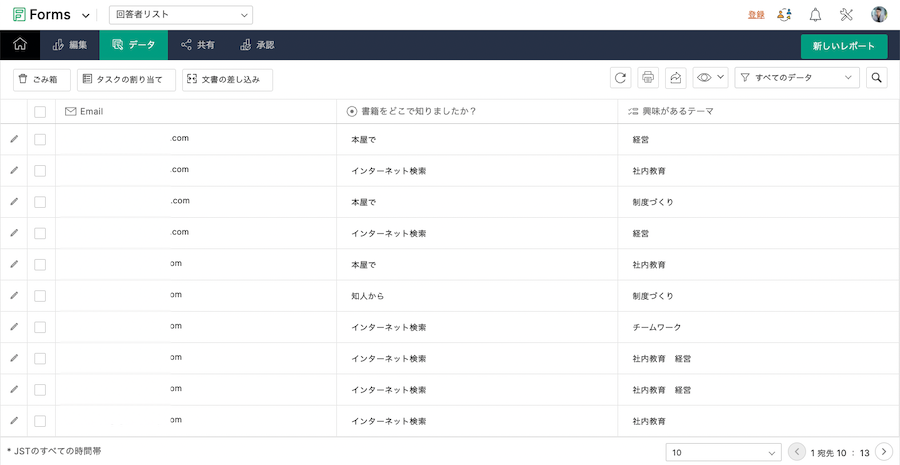Check the checkbox for the 知人から row

pos(40,296)
